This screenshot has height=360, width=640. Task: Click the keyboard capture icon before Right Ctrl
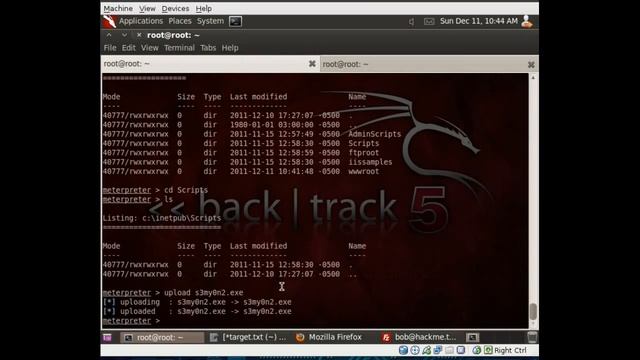(x=488, y=350)
